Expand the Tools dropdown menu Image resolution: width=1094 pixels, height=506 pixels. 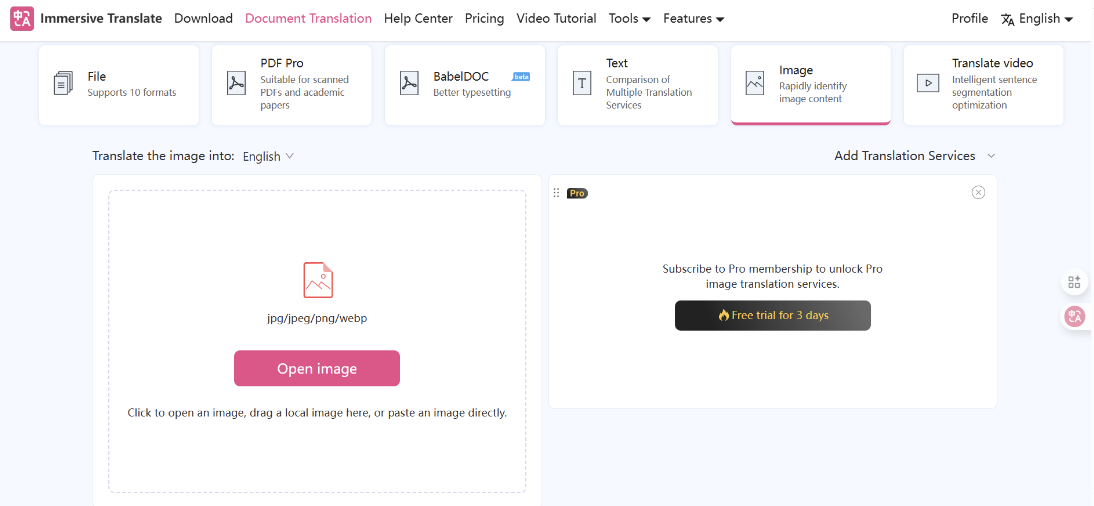click(x=629, y=19)
